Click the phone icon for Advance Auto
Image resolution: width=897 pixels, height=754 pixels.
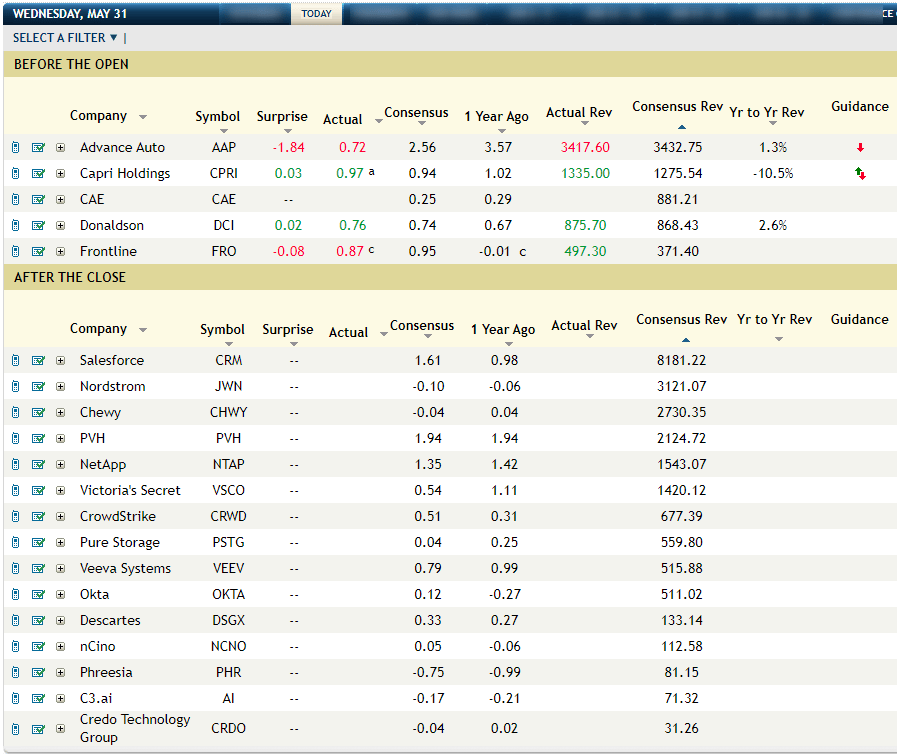pyautogui.click(x=15, y=148)
